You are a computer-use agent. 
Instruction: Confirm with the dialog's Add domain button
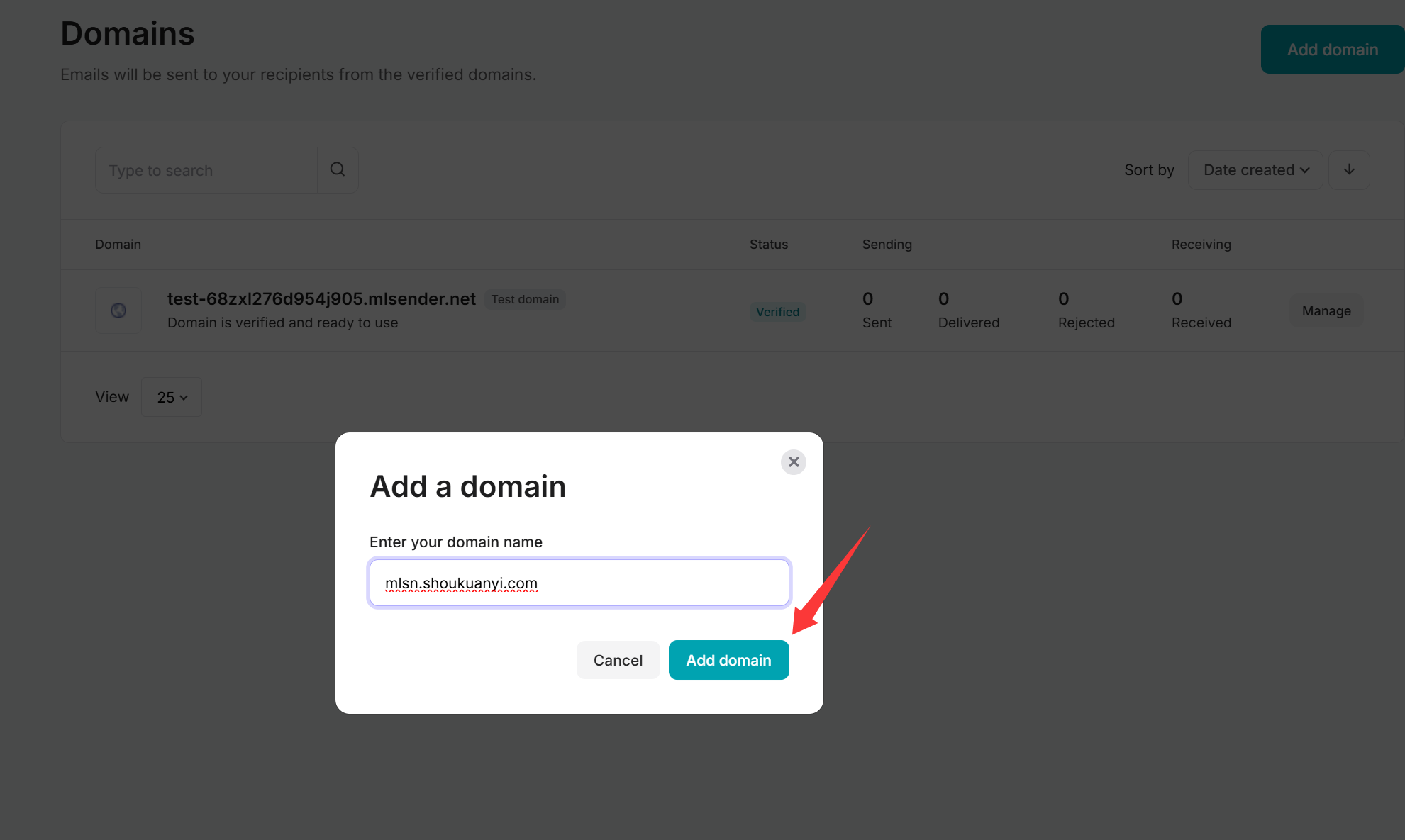(x=728, y=660)
